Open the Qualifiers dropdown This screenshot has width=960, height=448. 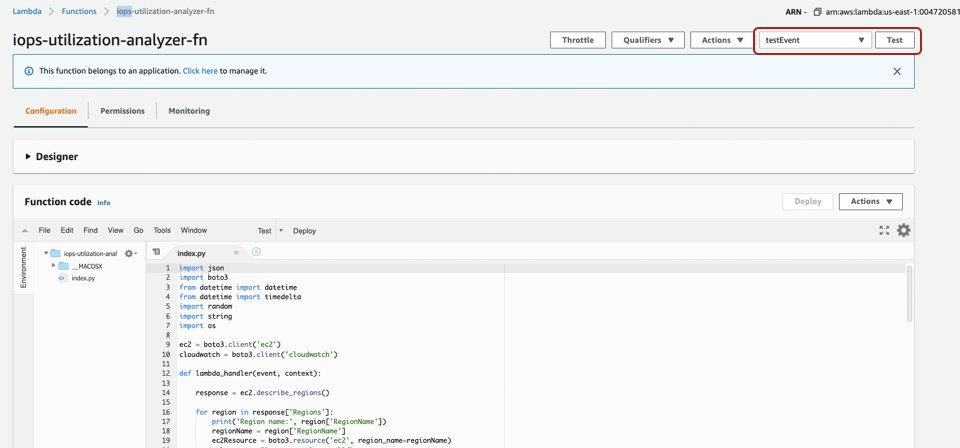click(x=648, y=40)
